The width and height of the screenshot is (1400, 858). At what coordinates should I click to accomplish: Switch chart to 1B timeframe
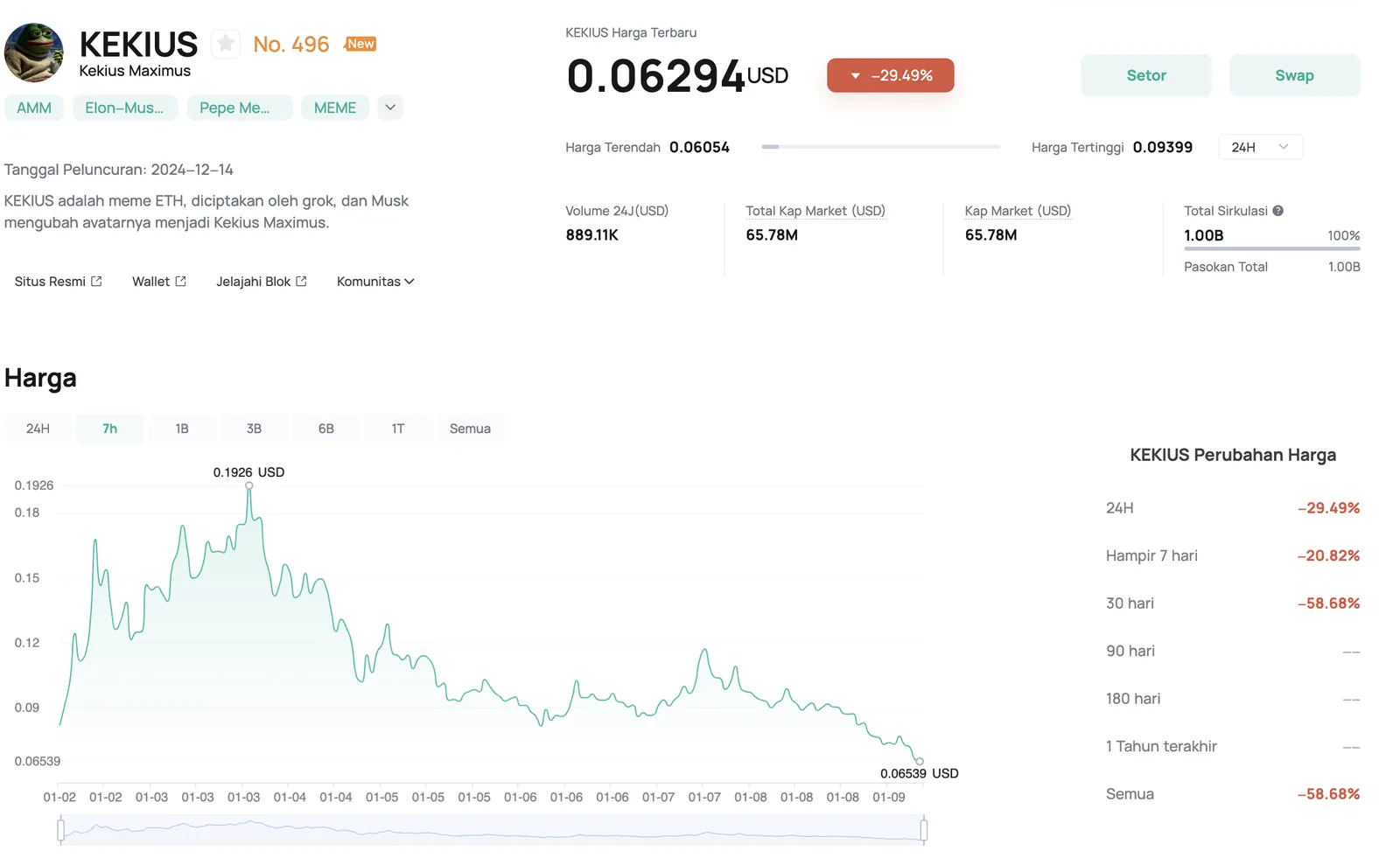[x=182, y=429]
